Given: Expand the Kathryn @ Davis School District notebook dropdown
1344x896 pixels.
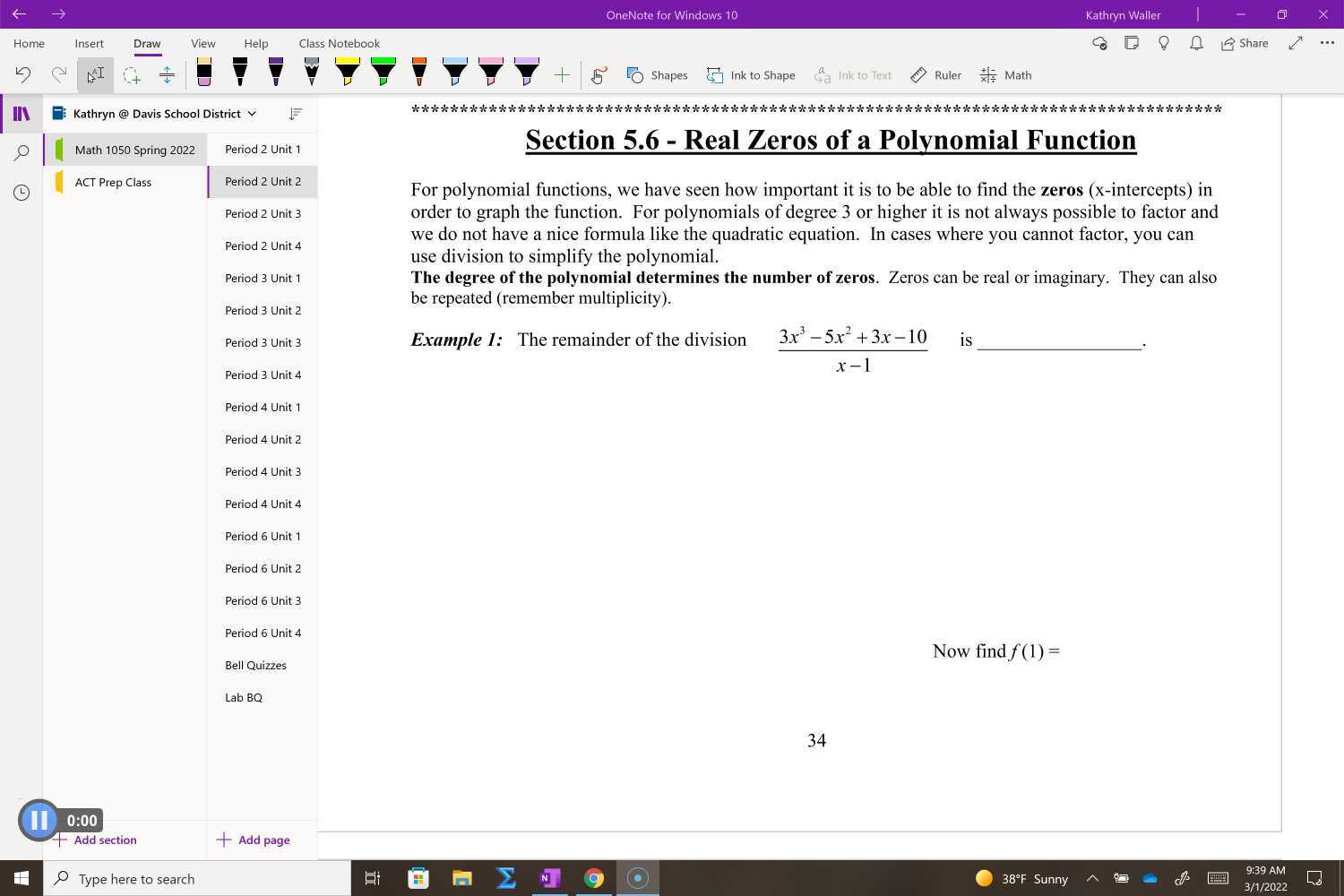Looking at the screenshot, I should [x=252, y=113].
